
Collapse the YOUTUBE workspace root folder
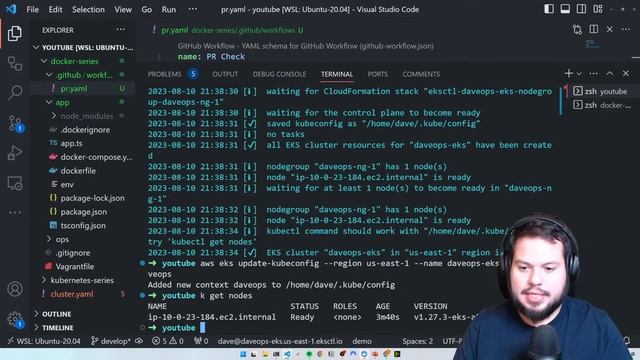(83, 47)
